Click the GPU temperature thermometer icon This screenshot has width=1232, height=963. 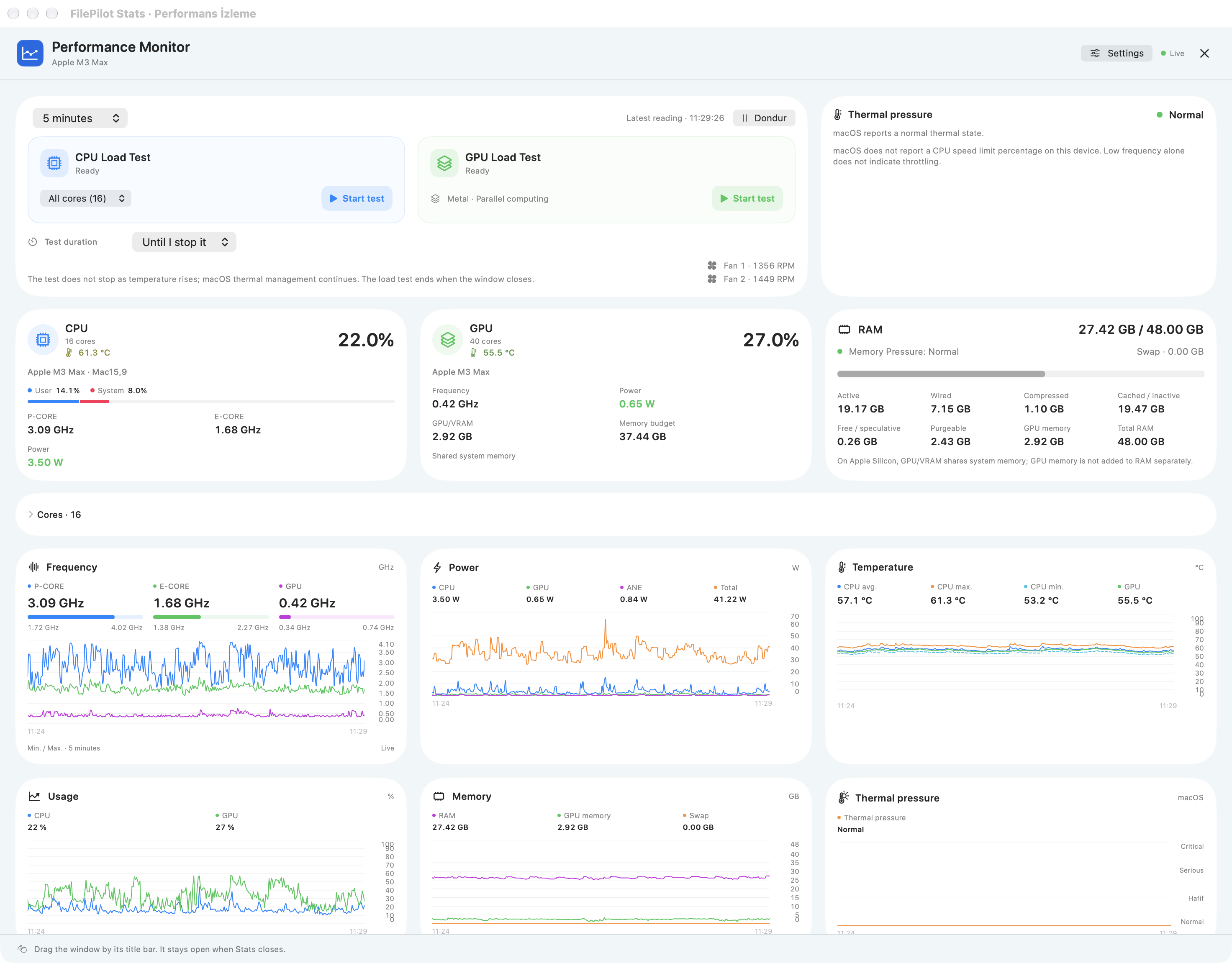(x=474, y=353)
